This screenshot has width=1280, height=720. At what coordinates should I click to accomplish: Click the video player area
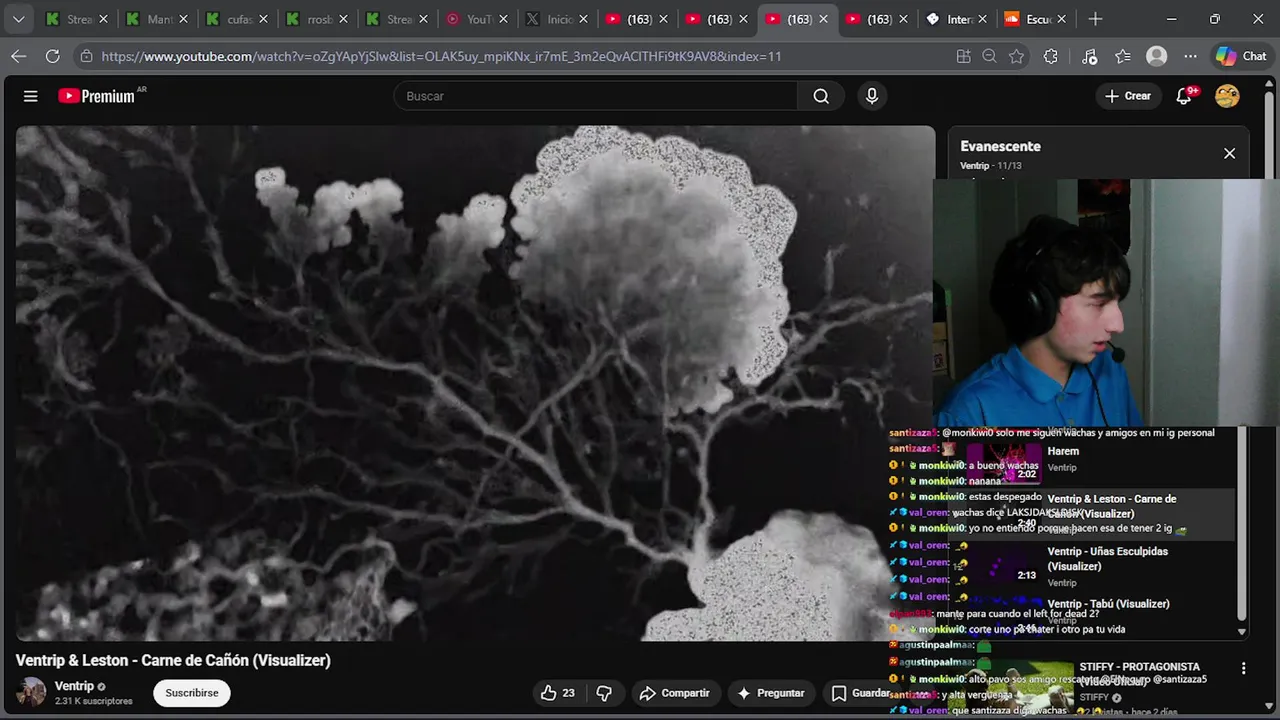[475, 383]
